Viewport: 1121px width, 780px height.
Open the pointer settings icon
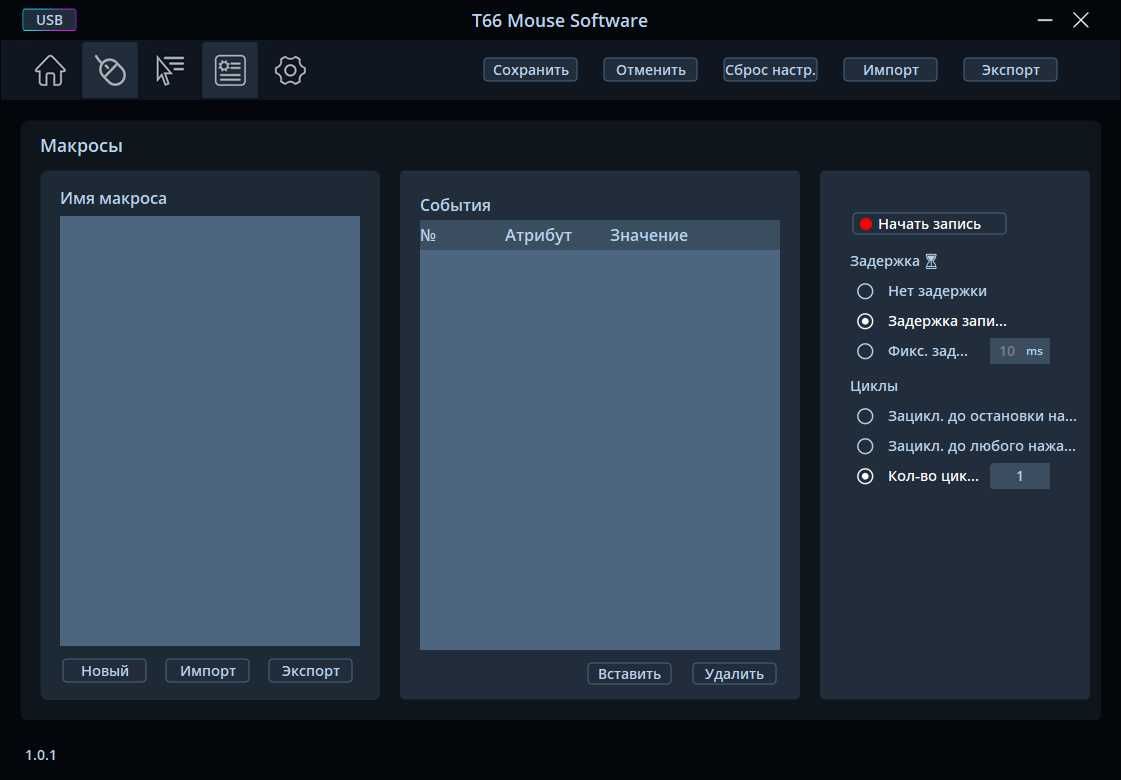click(170, 70)
